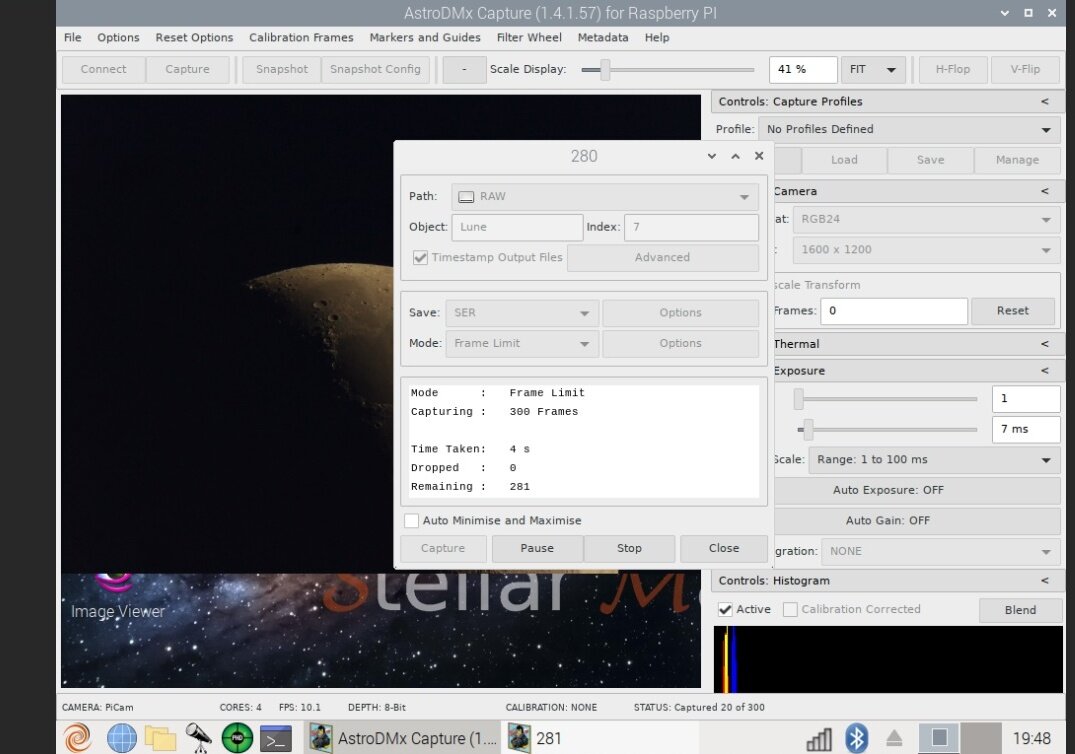Minimise the 280 dialog with the down arrow
This screenshot has height=754, width=1075.
click(x=712, y=156)
